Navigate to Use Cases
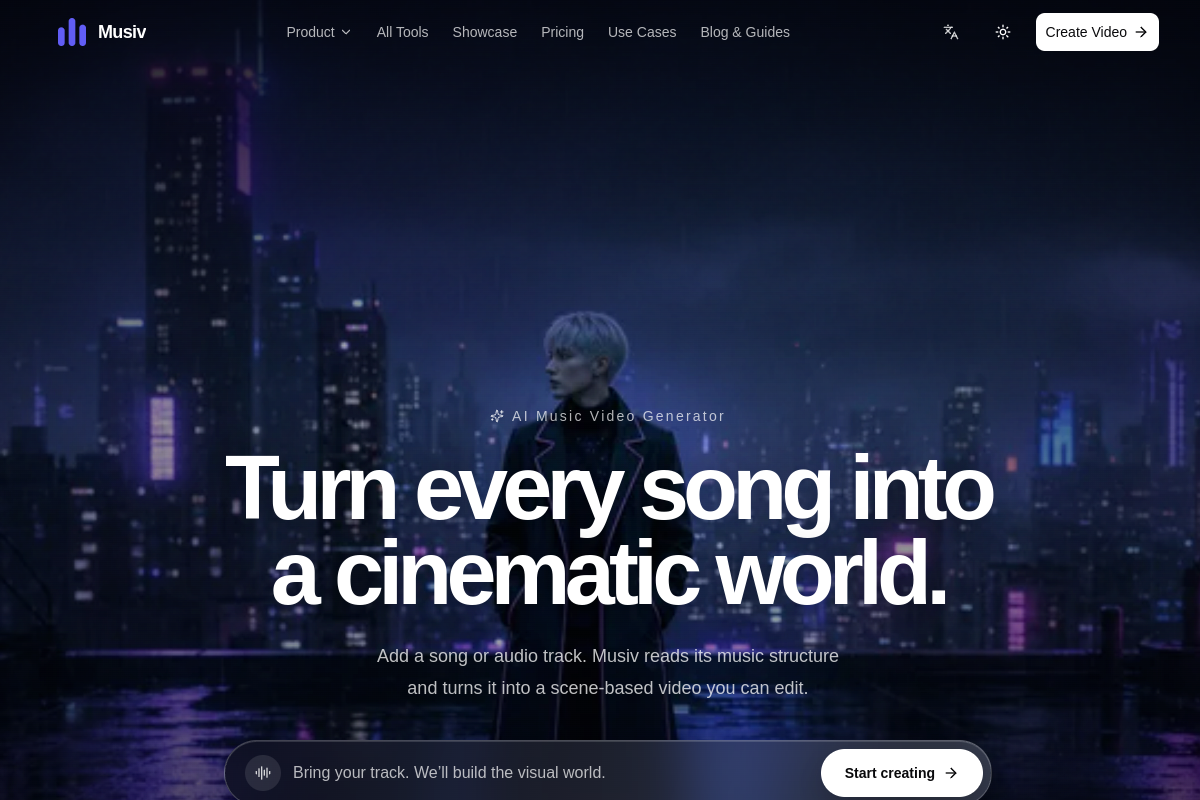1200x800 pixels. (642, 32)
